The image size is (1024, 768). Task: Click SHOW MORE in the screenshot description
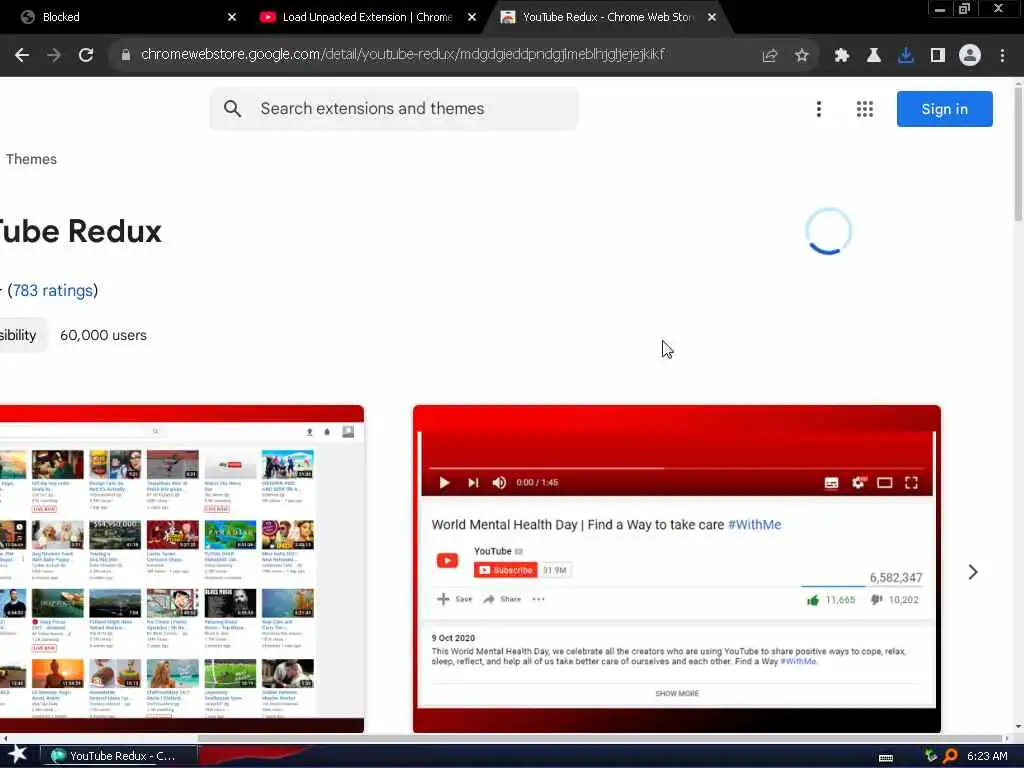[x=677, y=694]
